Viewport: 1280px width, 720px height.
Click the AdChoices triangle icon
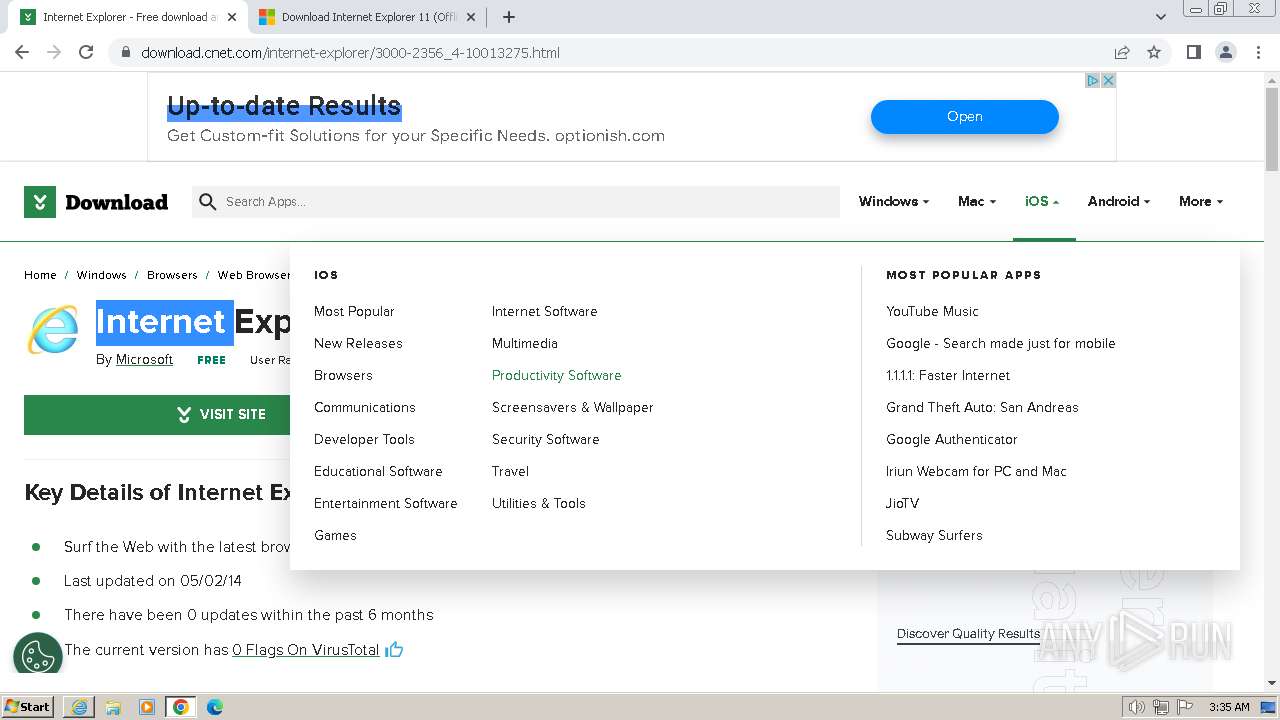point(1093,80)
